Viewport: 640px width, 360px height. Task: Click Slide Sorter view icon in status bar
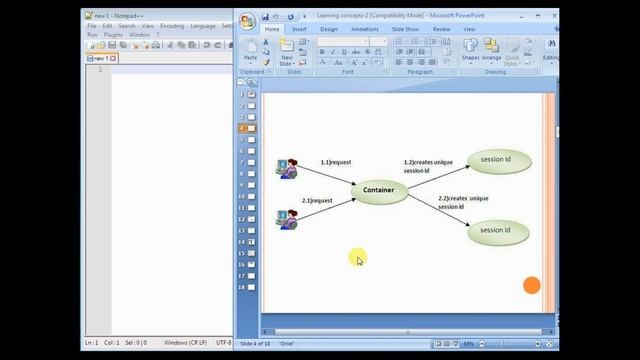pyautogui.click(x=447, y=344)
